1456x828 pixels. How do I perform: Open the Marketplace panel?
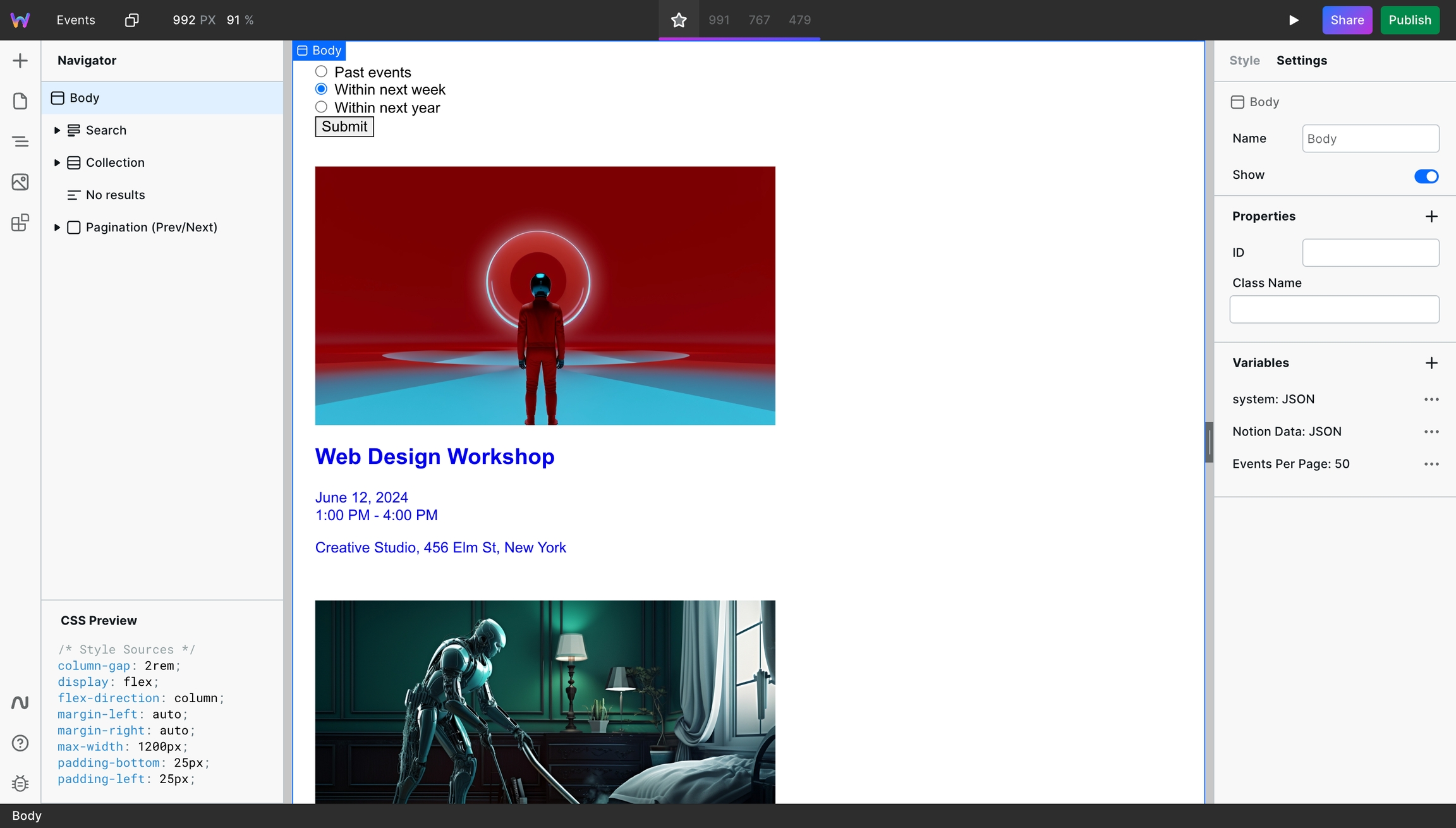pos(21,222)
